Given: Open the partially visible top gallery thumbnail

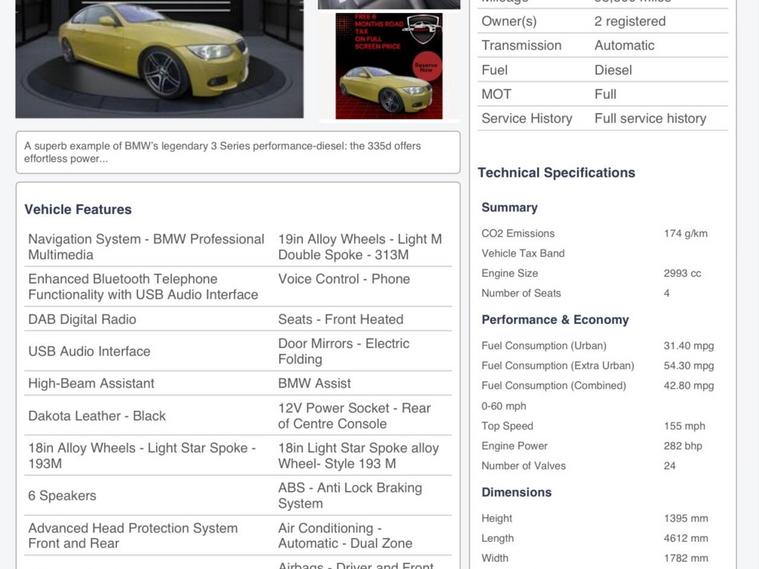Looking at the screenshot, I should click(388, 4).
